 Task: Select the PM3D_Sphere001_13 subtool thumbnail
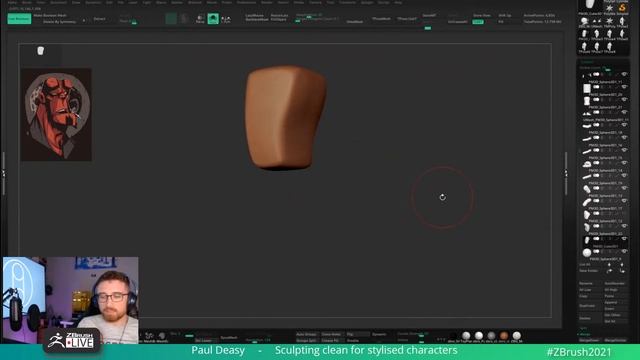587,189
